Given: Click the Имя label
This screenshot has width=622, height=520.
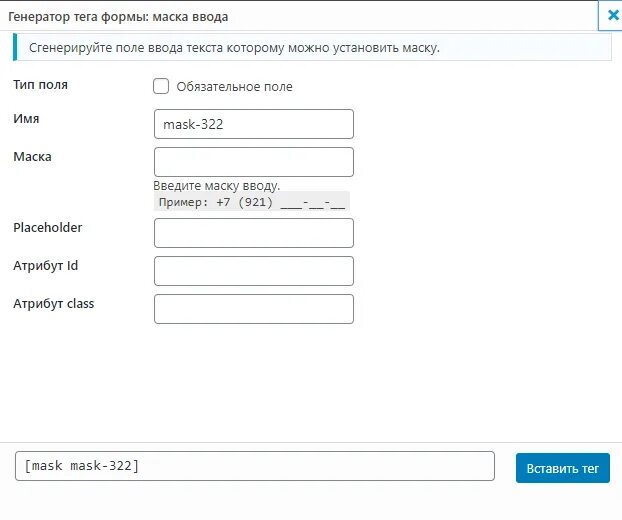Looking at the screenshot, I should click(26, 119).
